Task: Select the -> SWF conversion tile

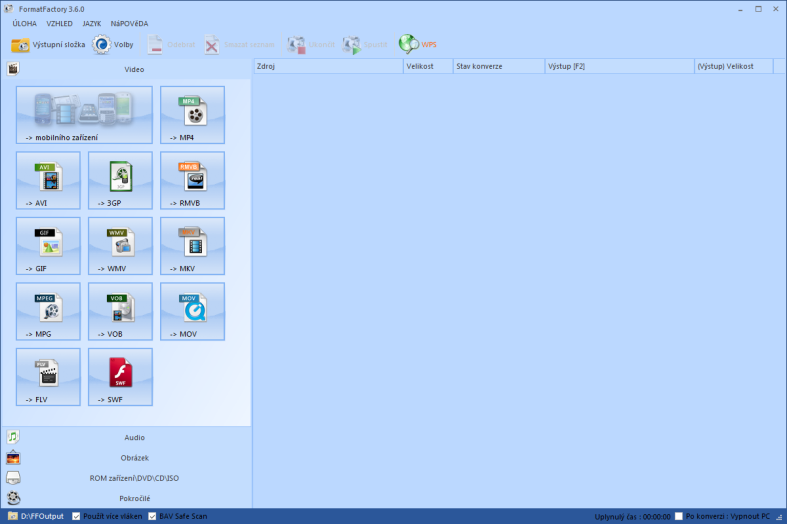Action: click(120, 377)
